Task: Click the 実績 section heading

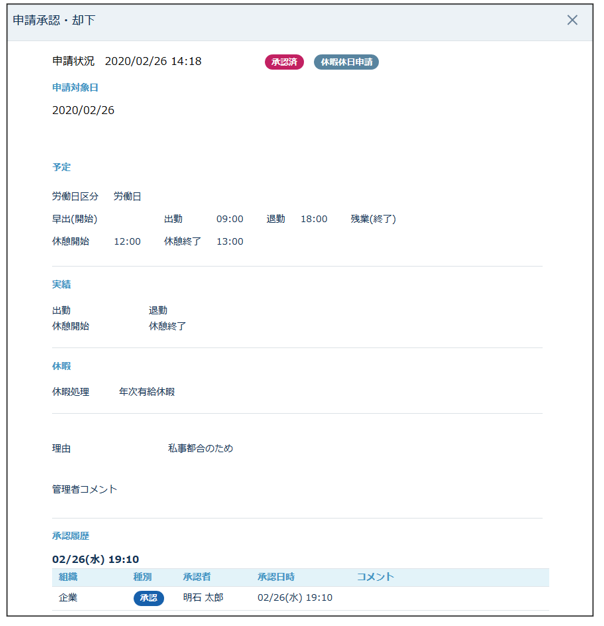Action: coord(62,285)
